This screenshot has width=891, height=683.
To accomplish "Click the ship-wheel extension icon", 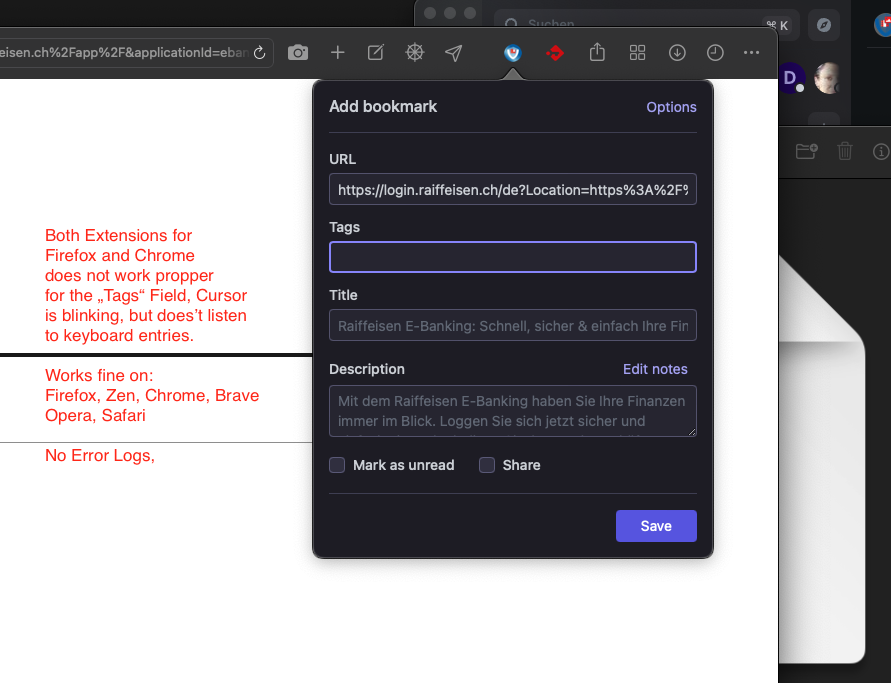I will 414,53.
